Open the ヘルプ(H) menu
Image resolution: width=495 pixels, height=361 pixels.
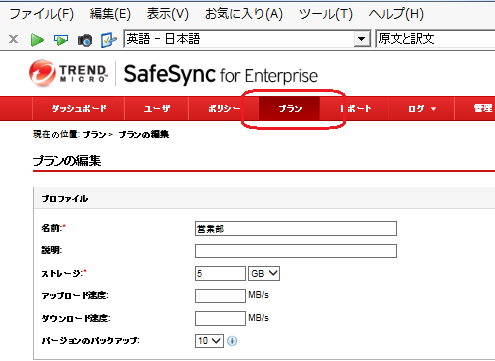396,14
